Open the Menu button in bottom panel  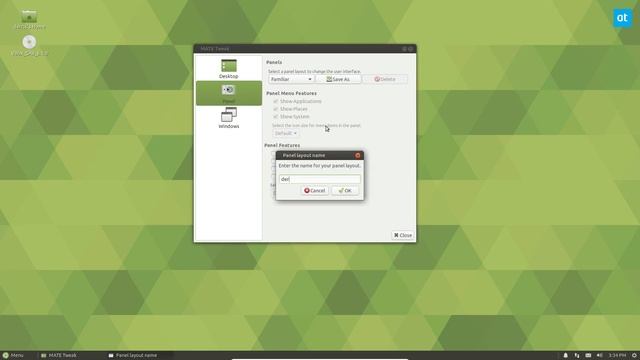click(x=13, y=356)
